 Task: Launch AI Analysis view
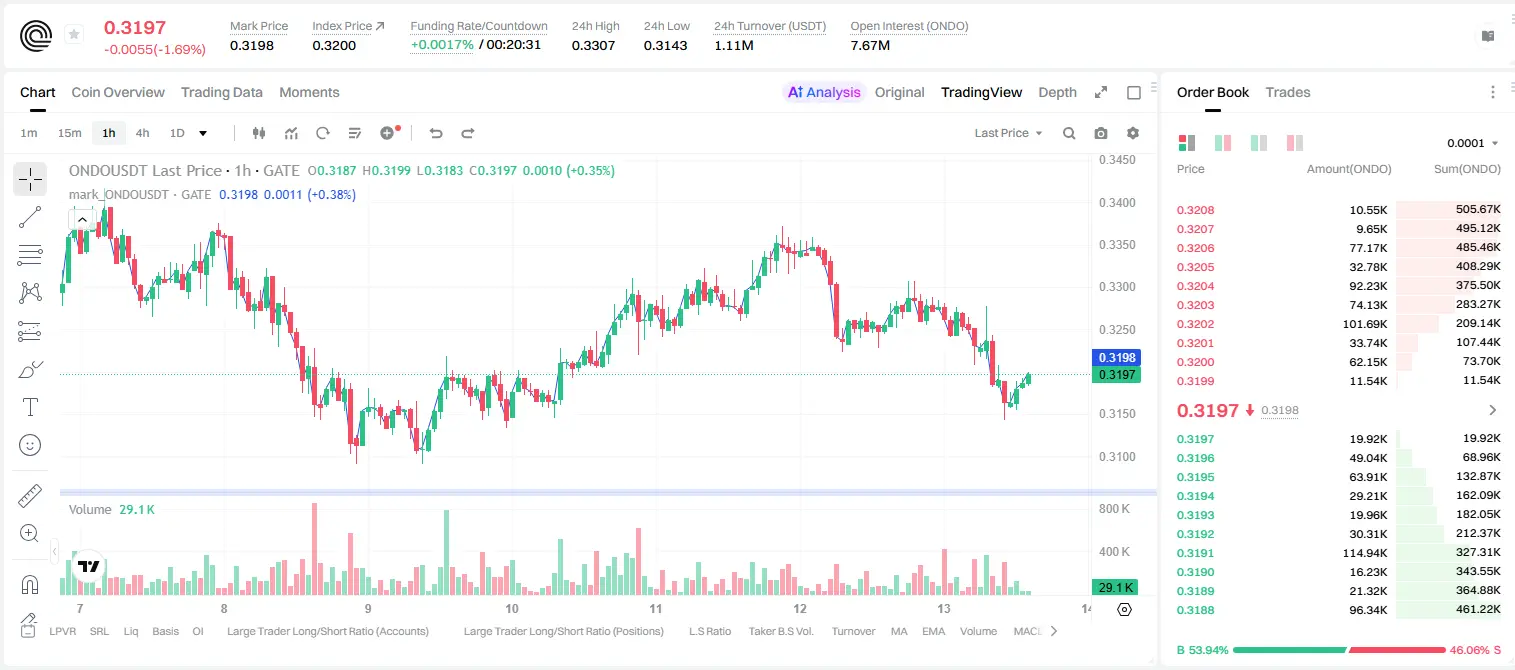(x=824, y=92)
